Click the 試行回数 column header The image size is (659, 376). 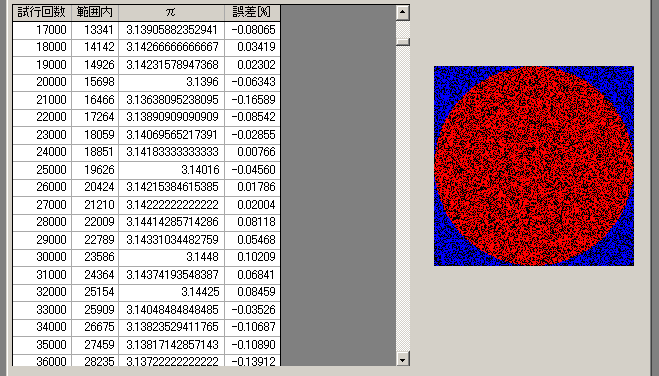coord(42,13)
